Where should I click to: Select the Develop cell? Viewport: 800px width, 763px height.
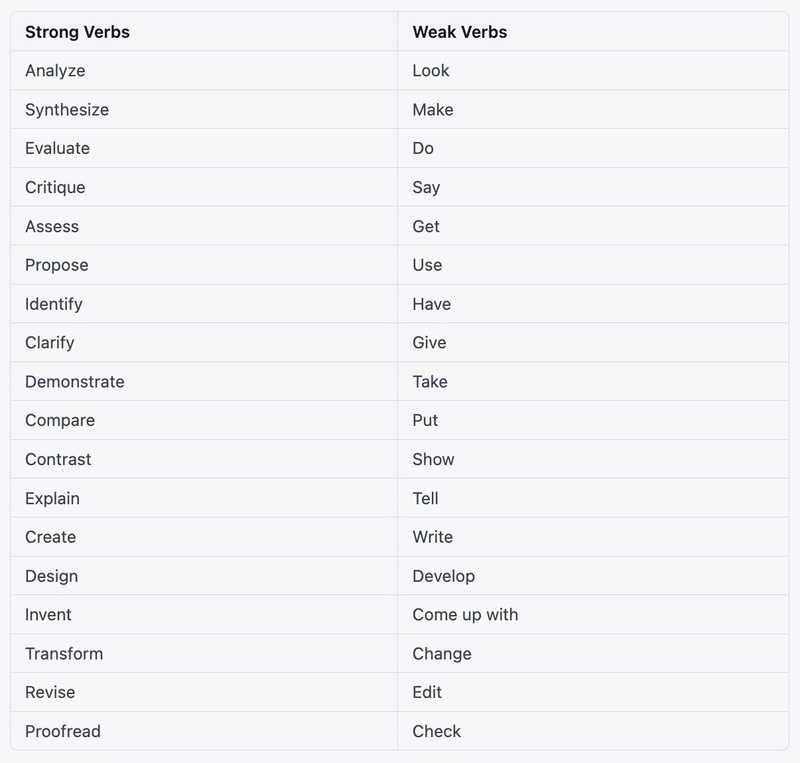(443, 576)
